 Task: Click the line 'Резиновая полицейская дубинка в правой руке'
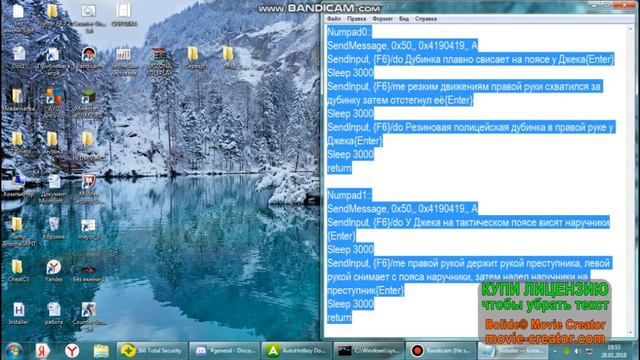tap(471, 127)
